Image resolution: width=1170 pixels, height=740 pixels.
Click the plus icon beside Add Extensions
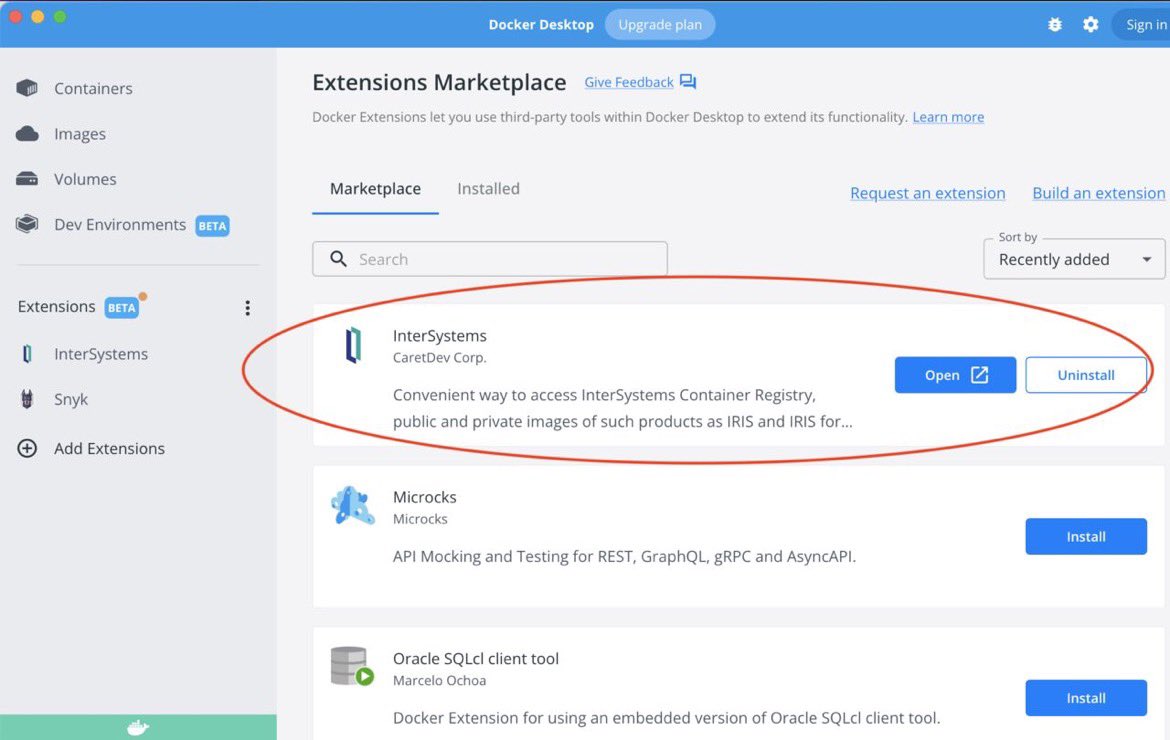coord(27,448)
